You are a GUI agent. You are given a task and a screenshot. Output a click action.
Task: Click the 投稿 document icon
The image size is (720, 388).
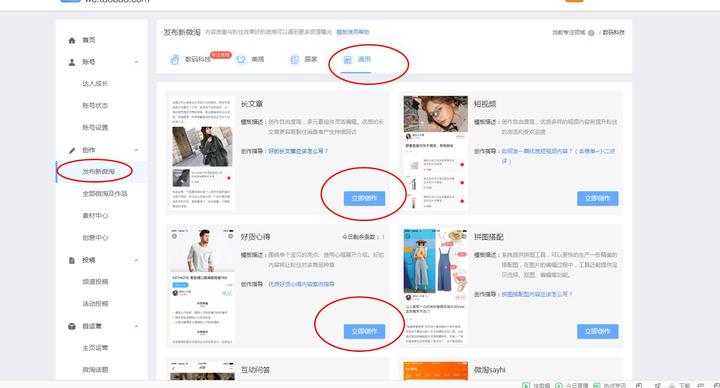(72, 260)
